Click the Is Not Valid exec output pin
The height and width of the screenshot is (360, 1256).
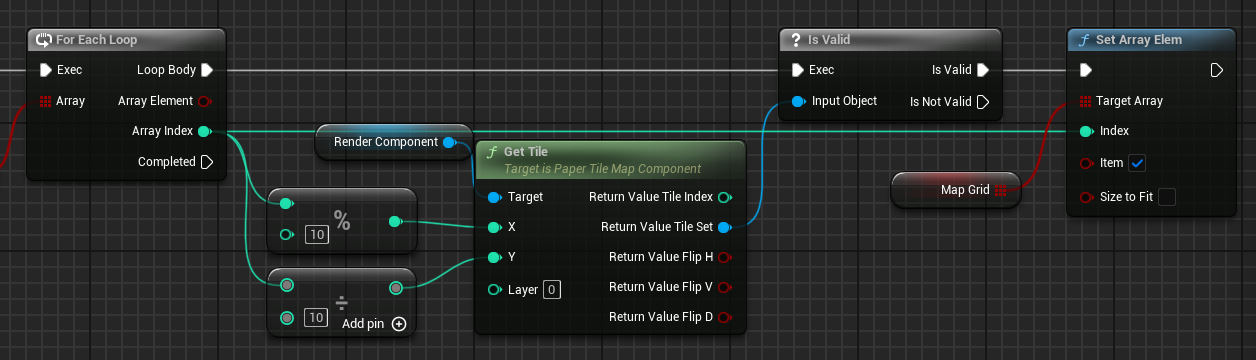(983, 101)
